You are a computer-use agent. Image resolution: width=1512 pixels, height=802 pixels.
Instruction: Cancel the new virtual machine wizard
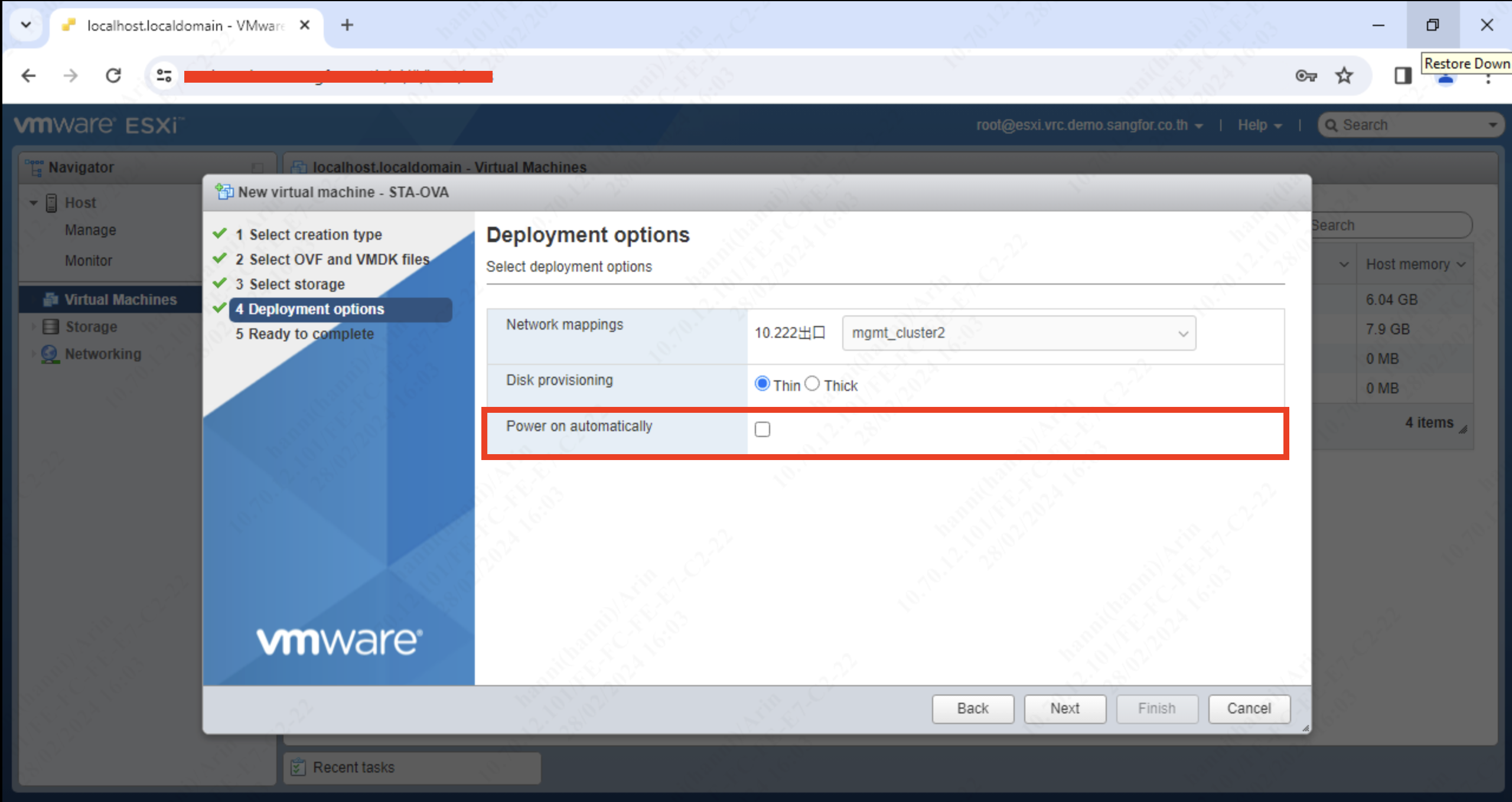pyautogui.click(x=1249, y=708)
